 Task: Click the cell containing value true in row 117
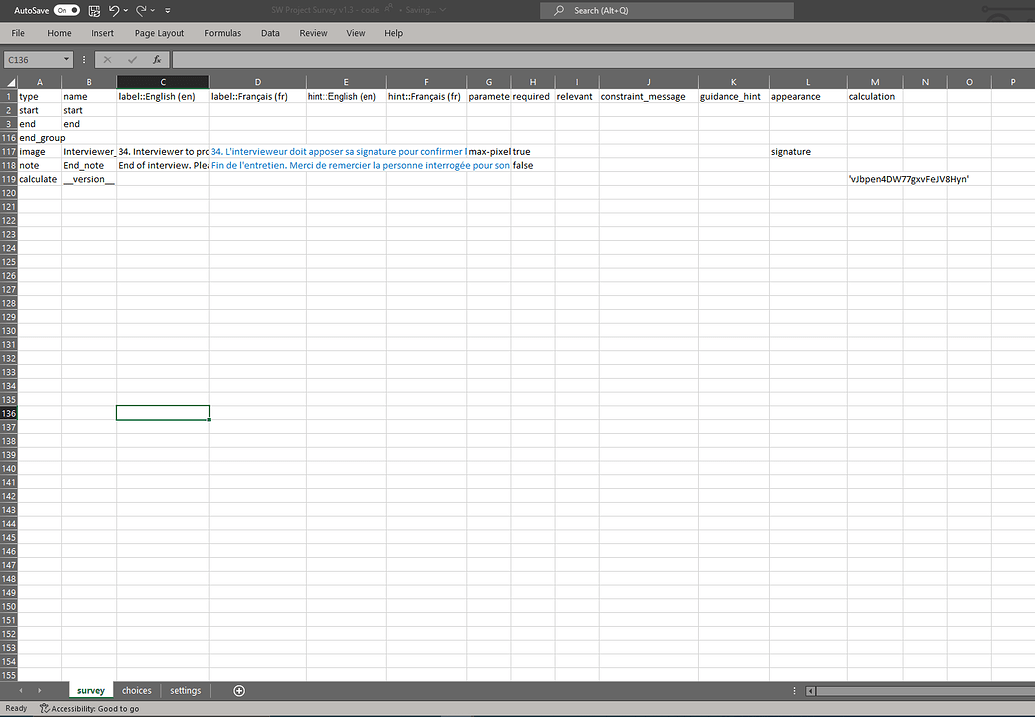[532, 151]
